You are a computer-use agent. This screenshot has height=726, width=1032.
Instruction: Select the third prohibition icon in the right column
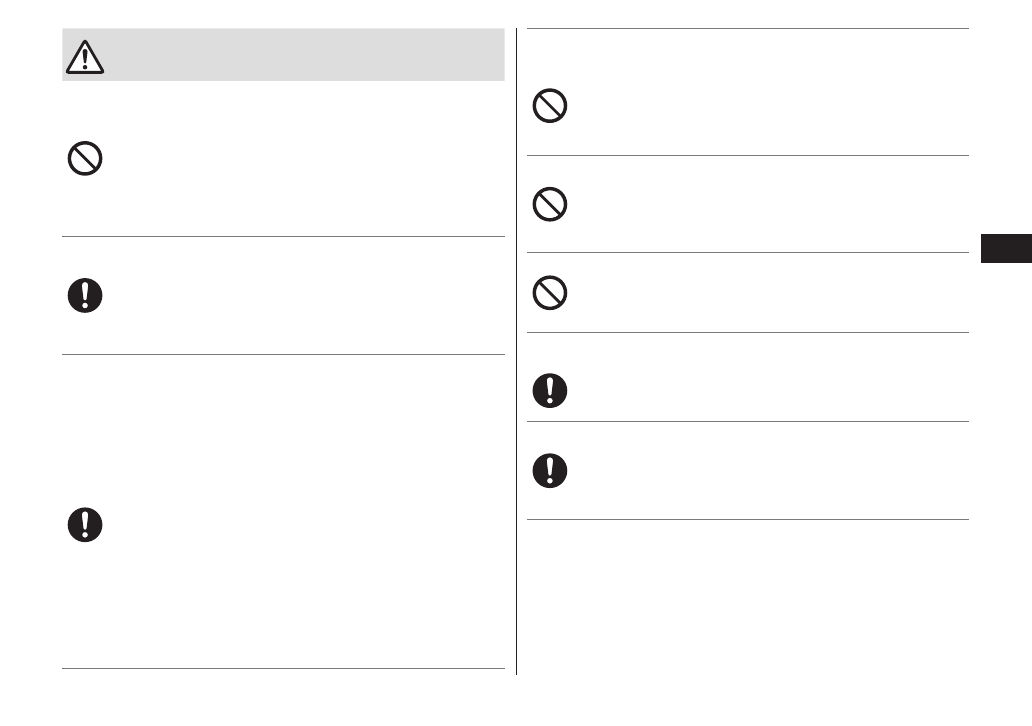550,292
